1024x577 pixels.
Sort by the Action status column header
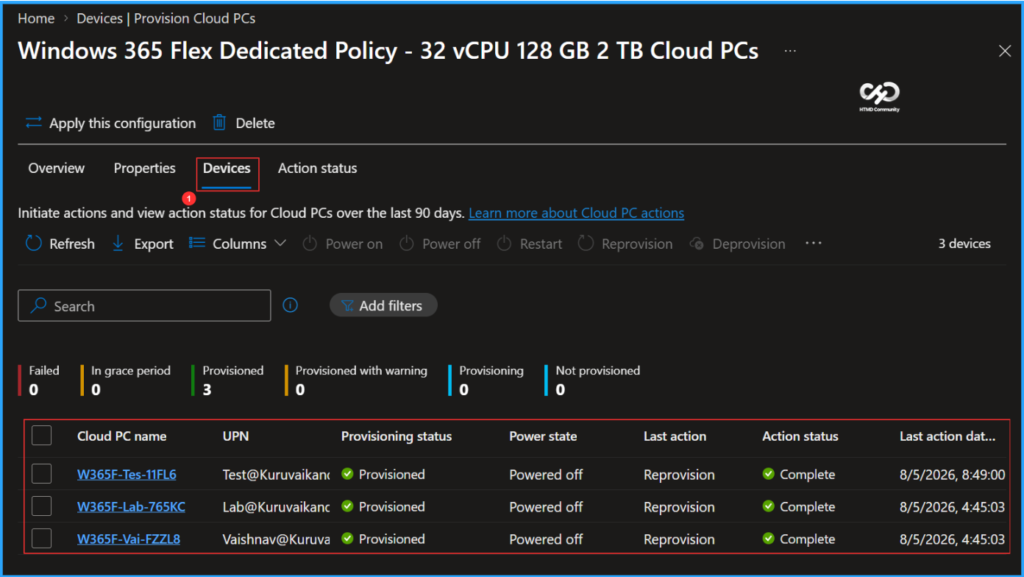[800, 436]
